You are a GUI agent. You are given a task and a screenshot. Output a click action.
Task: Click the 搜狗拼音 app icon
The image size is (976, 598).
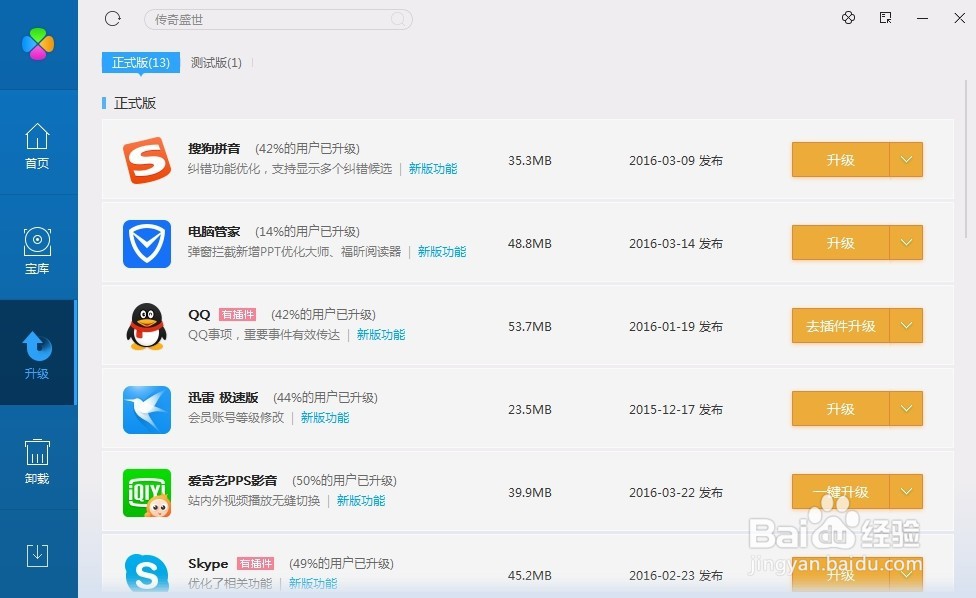click(x=147, y=160)
